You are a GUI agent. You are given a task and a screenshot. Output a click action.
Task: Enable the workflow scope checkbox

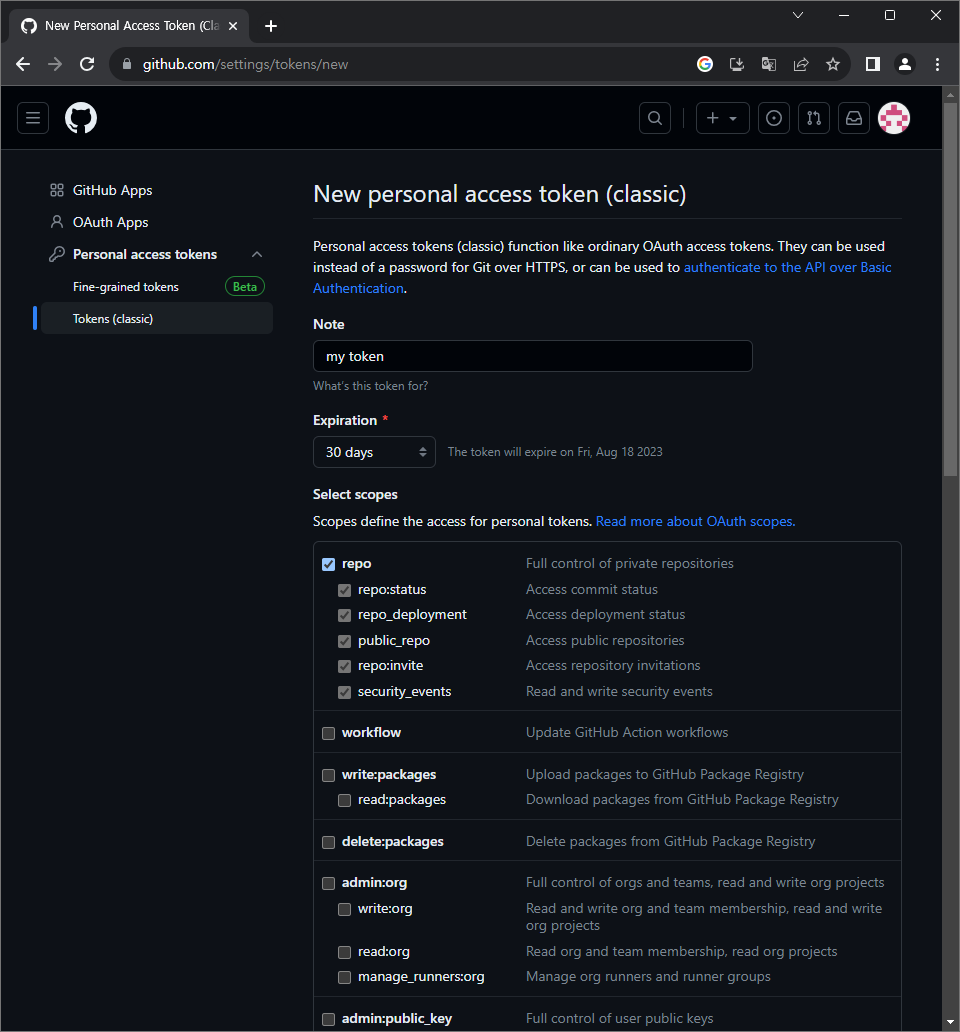pos(328,733)
